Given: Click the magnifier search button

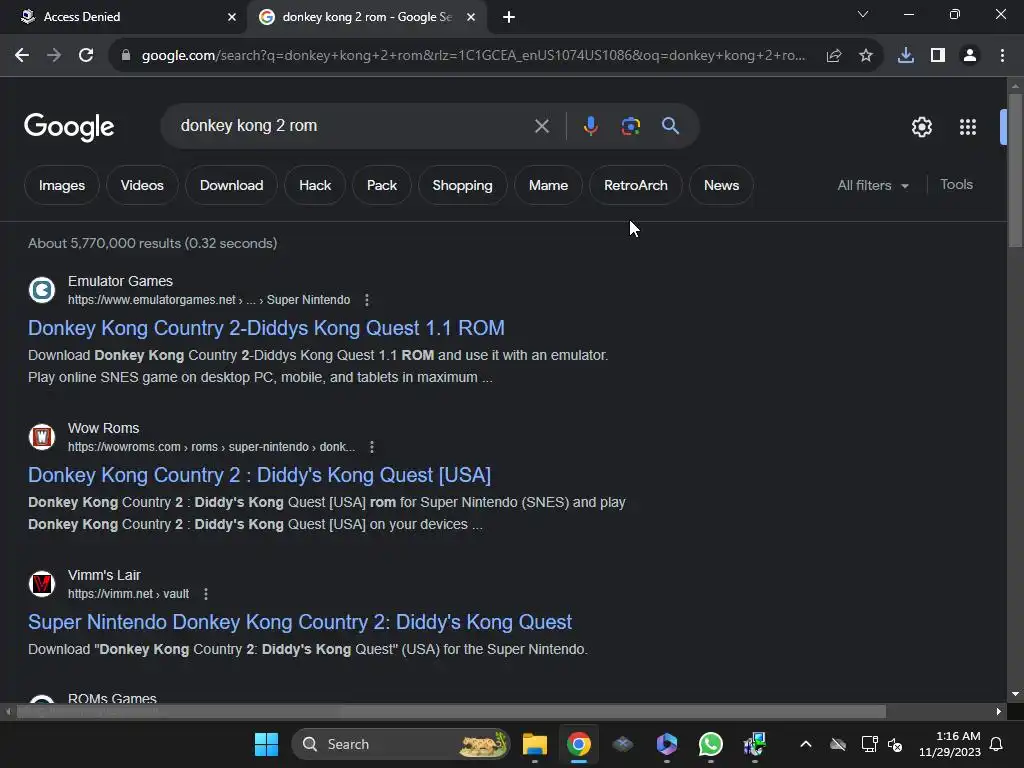Looking at the screenshot, I should [x=671, y=126].
